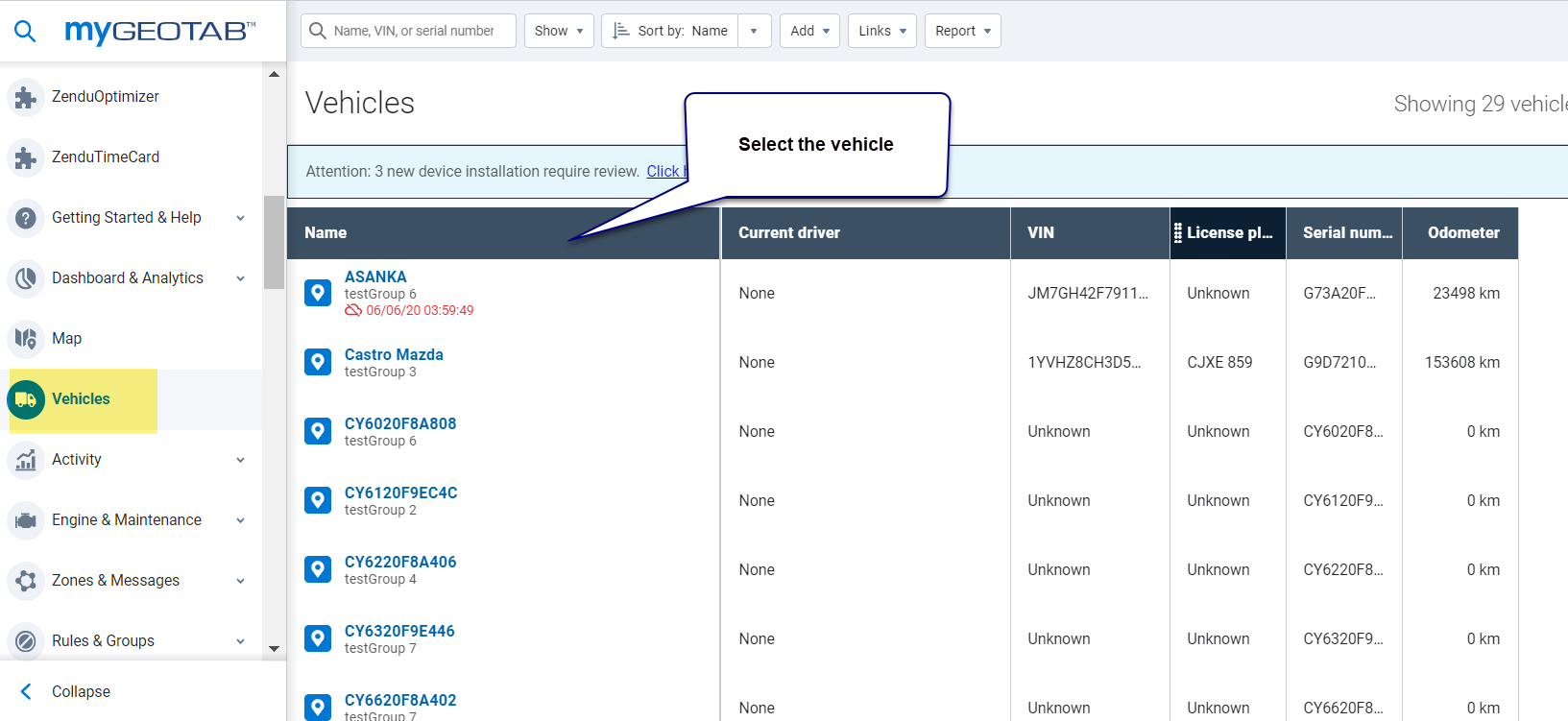Open the Sort by options arrow

755,31
